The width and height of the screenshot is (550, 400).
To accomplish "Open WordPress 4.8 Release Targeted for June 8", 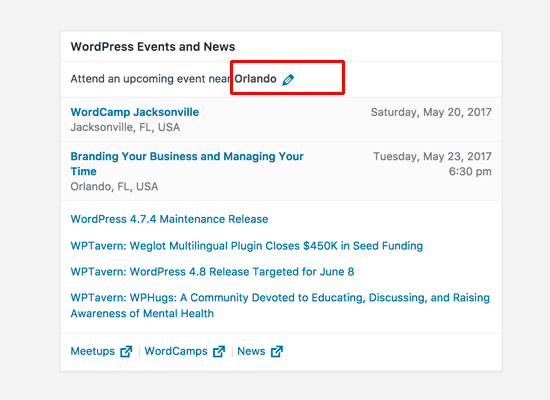I will pos(212,272).
